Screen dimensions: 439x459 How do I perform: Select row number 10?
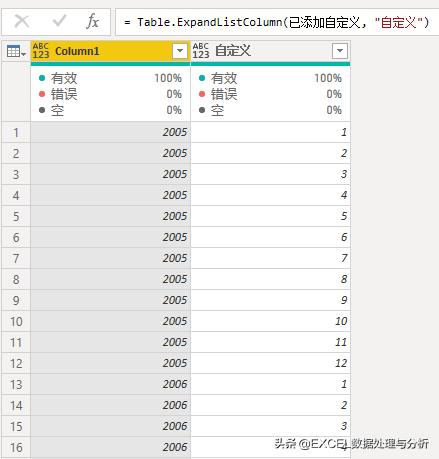16,322
